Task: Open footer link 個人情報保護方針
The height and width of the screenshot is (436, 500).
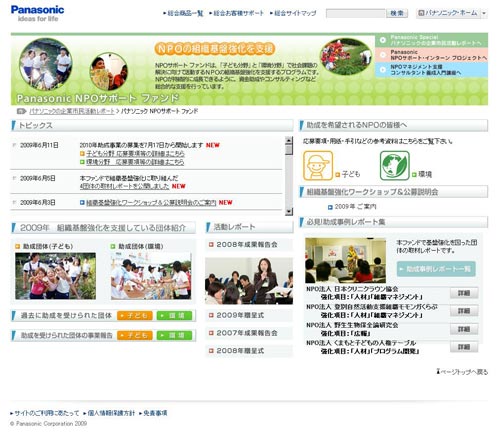Action: pos(111,413)
